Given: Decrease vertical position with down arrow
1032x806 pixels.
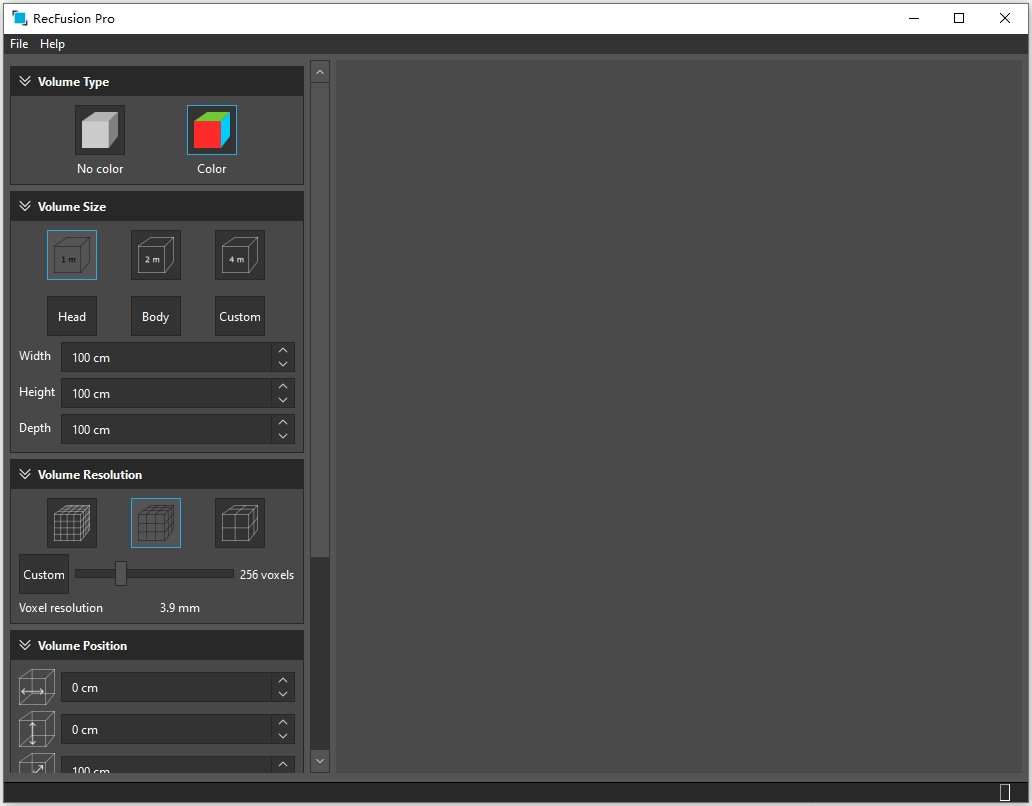Looking at the screenshot, I should pos(283,736).
